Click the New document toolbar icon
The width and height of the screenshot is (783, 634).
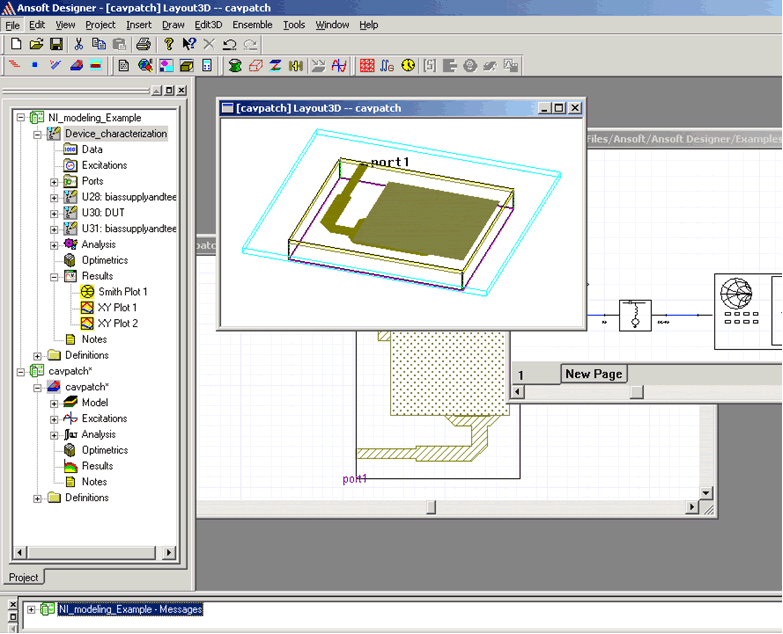(x=15, y=44)
